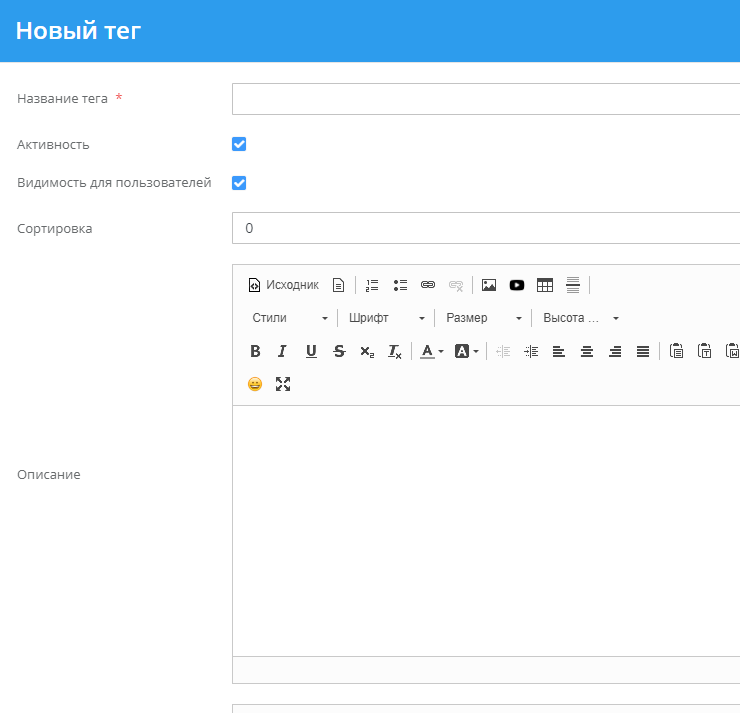Expand the Шрифт font dropdown
This screenshot has width=740, height=713.
tap(387, 318)
